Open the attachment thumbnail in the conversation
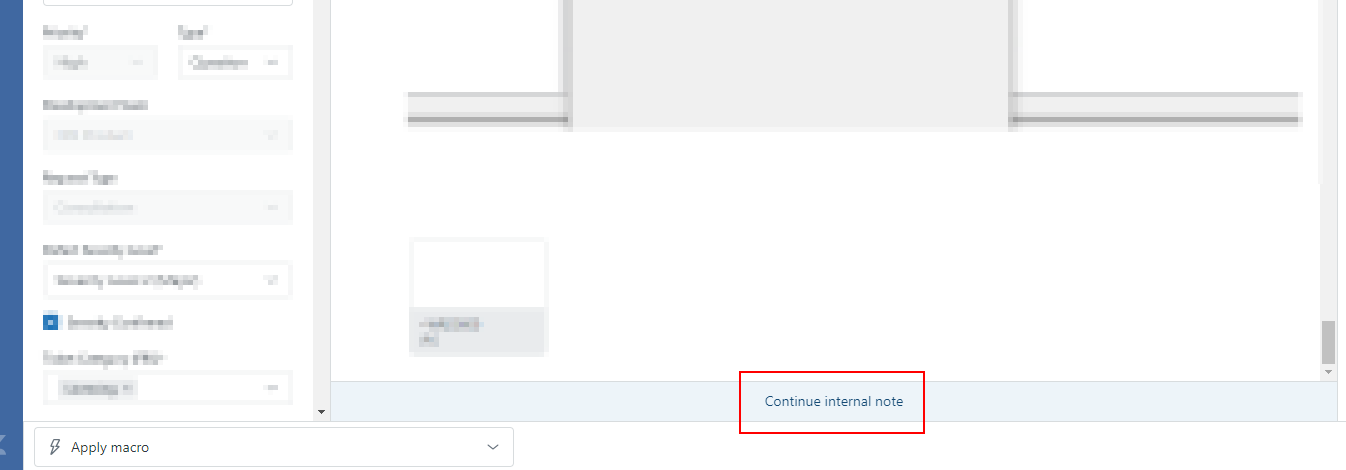This screenshot has width=1346, height=470. pyautogui.click(x=479, y=296)
